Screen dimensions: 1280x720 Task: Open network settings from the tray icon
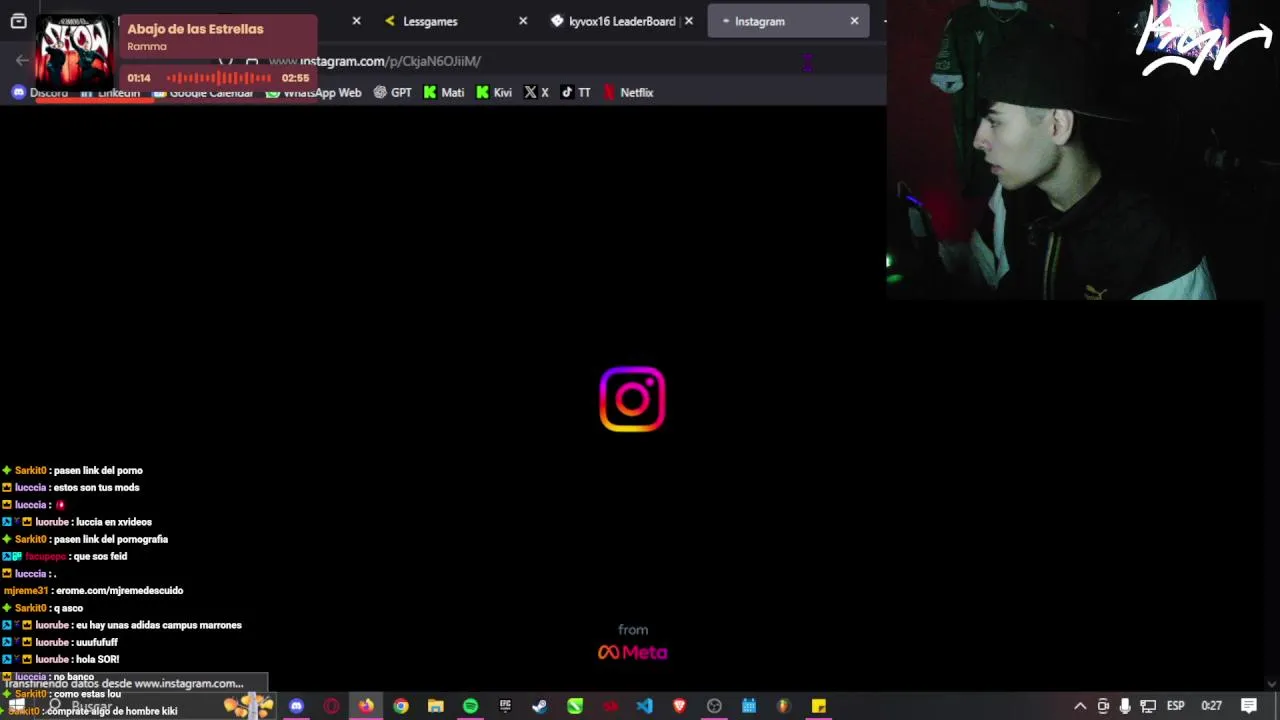click(1148, 706)
